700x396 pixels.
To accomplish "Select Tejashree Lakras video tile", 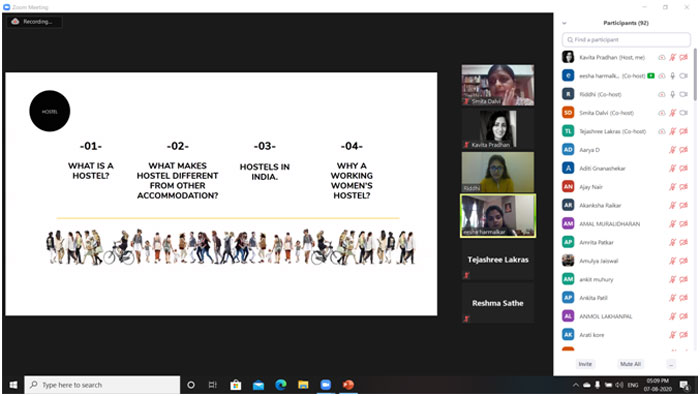I will 498,260.
